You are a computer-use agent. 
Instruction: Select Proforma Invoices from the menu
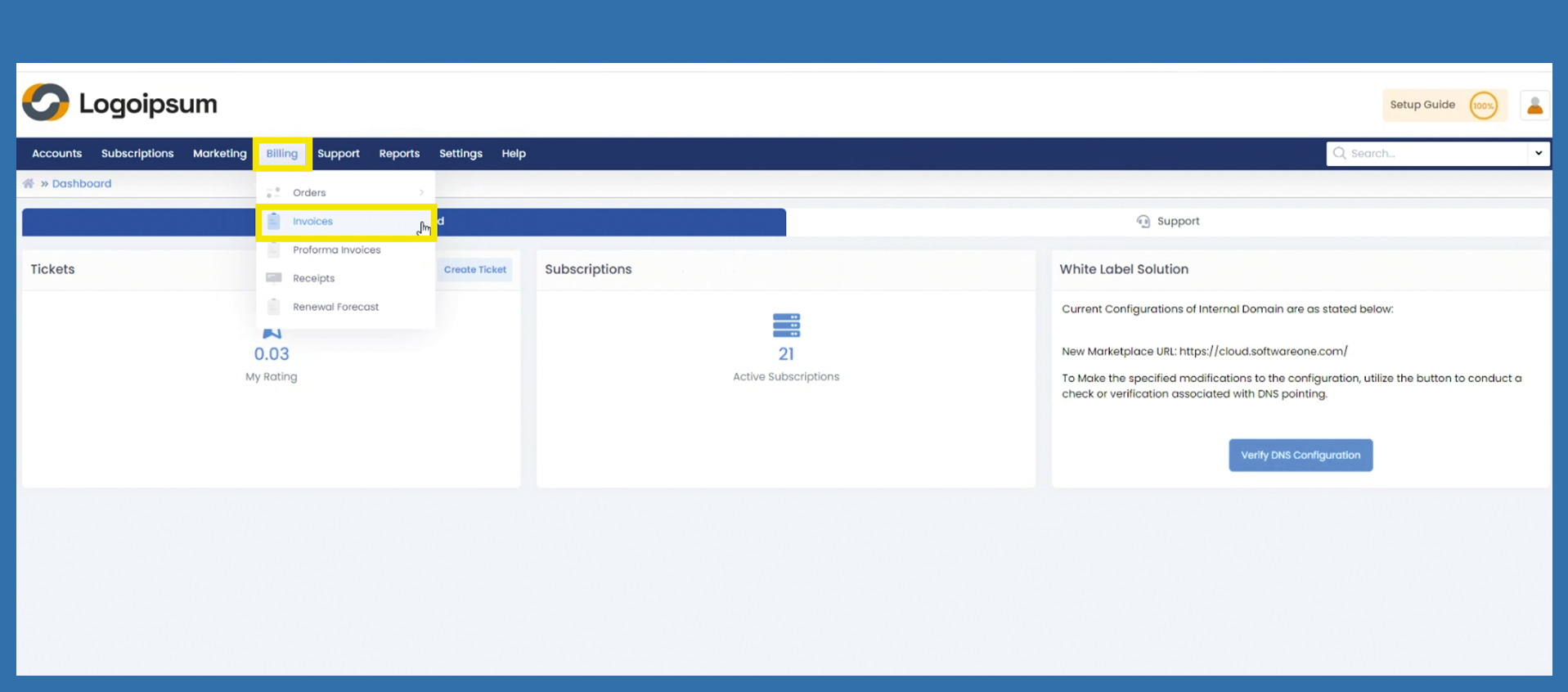[x=336, y=250]
